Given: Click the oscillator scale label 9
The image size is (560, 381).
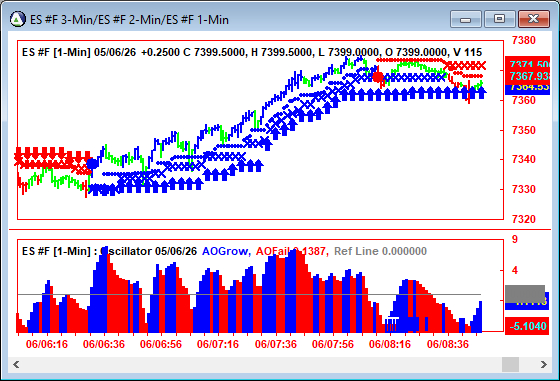Looking at the screenshot, I should click(x=515, y=239).
